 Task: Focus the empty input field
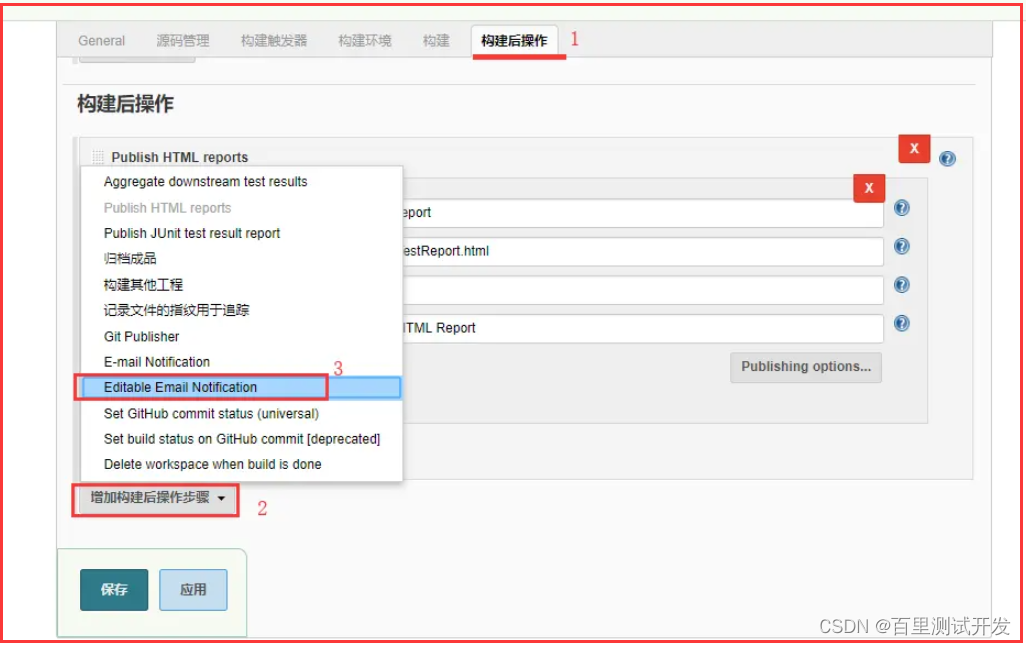643,290
